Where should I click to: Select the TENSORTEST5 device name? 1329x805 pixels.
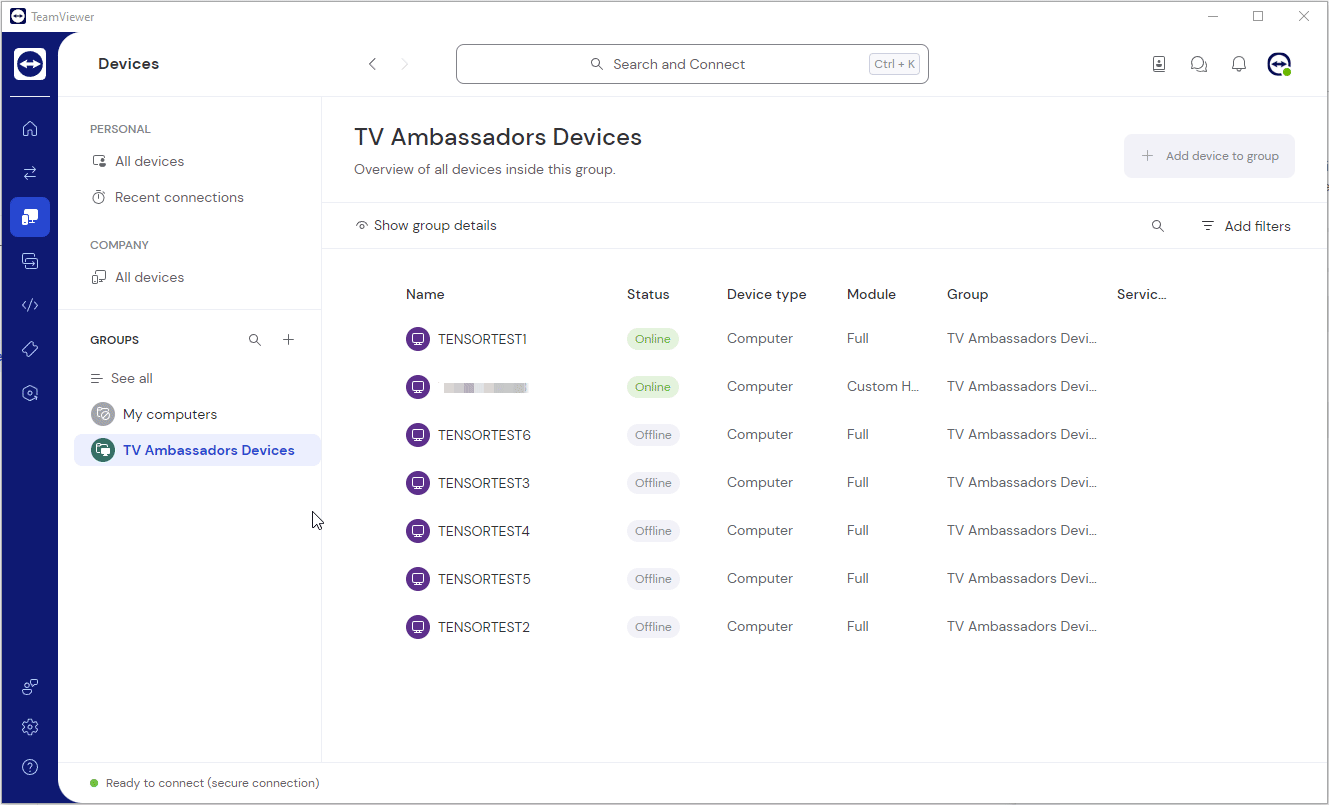484,579
